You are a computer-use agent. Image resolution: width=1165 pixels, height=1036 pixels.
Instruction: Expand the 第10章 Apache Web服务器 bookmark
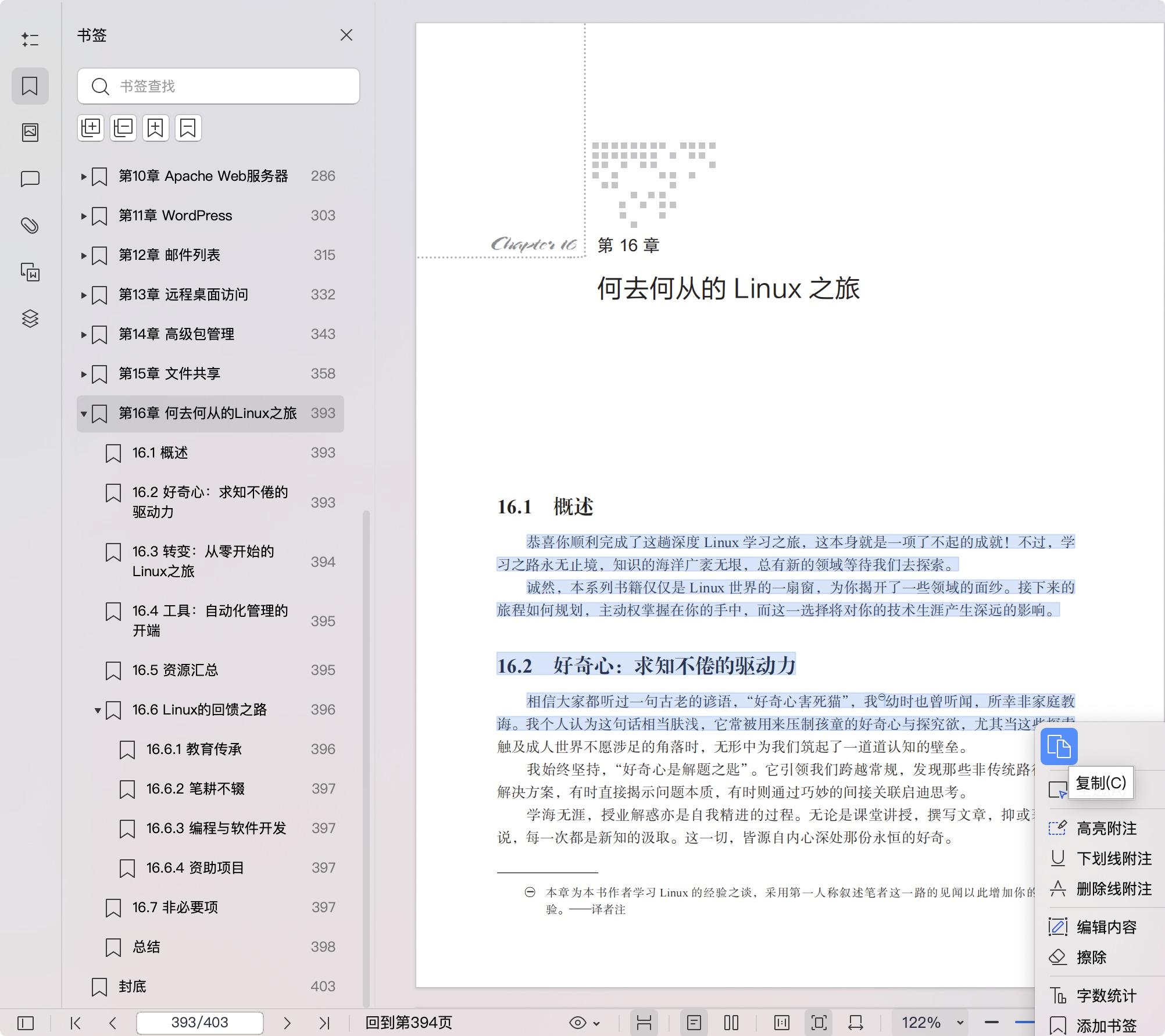83,176
